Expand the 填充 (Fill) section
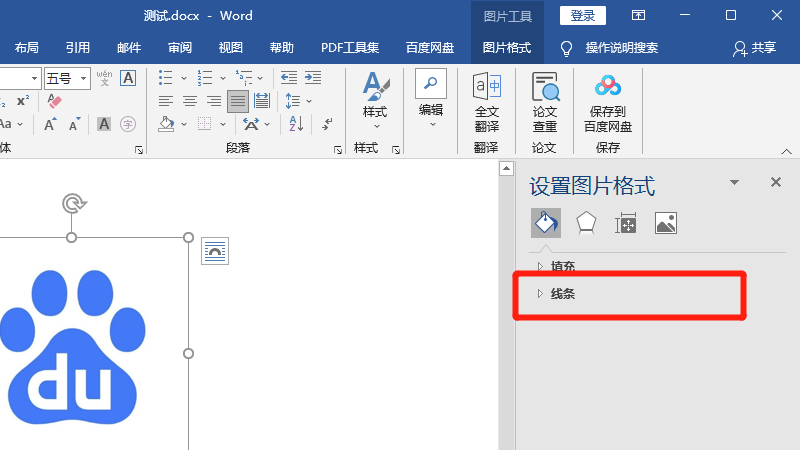The image size is (800, 450). (563, 267)
